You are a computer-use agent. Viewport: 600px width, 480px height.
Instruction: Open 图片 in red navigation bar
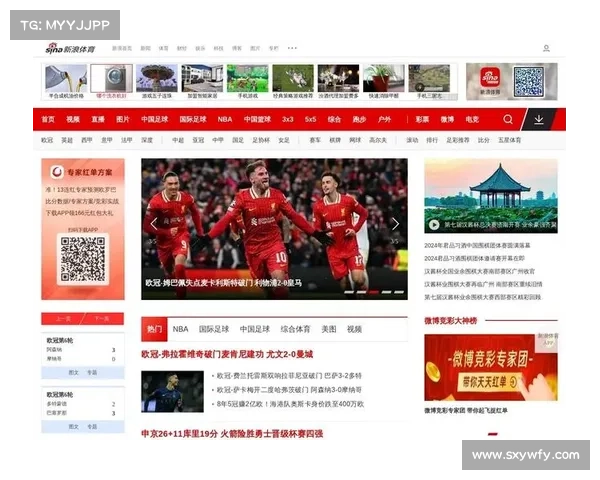pyautogui.click(x=123, y=119)
